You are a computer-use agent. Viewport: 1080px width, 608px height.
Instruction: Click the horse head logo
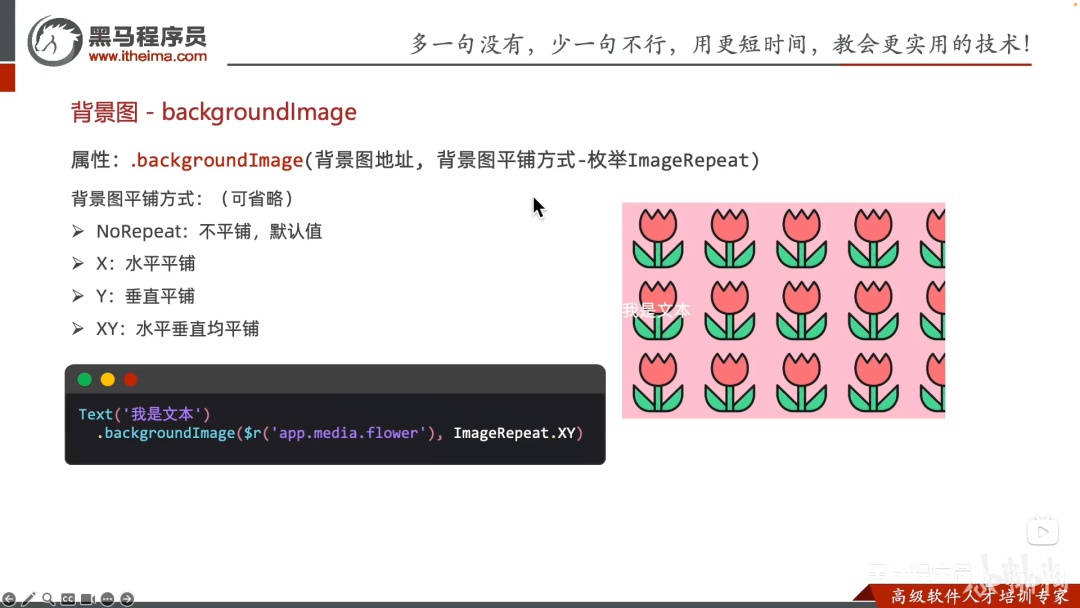click(x=55, y=41)
